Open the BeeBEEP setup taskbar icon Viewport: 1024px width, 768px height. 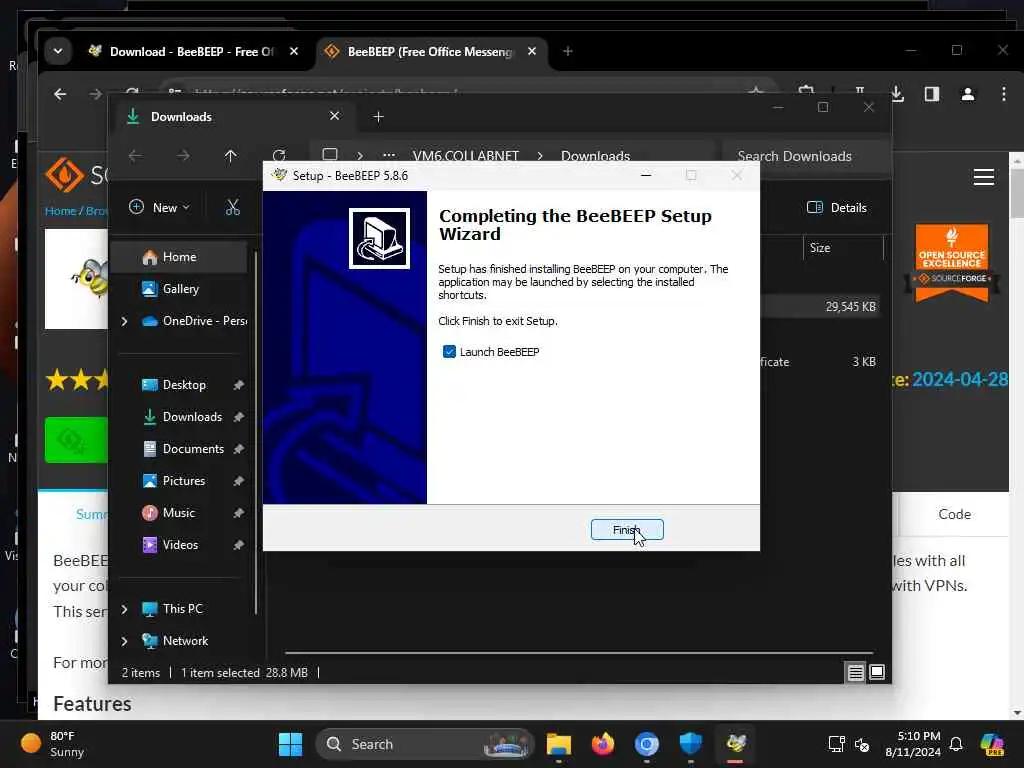(x=735, y=744)
